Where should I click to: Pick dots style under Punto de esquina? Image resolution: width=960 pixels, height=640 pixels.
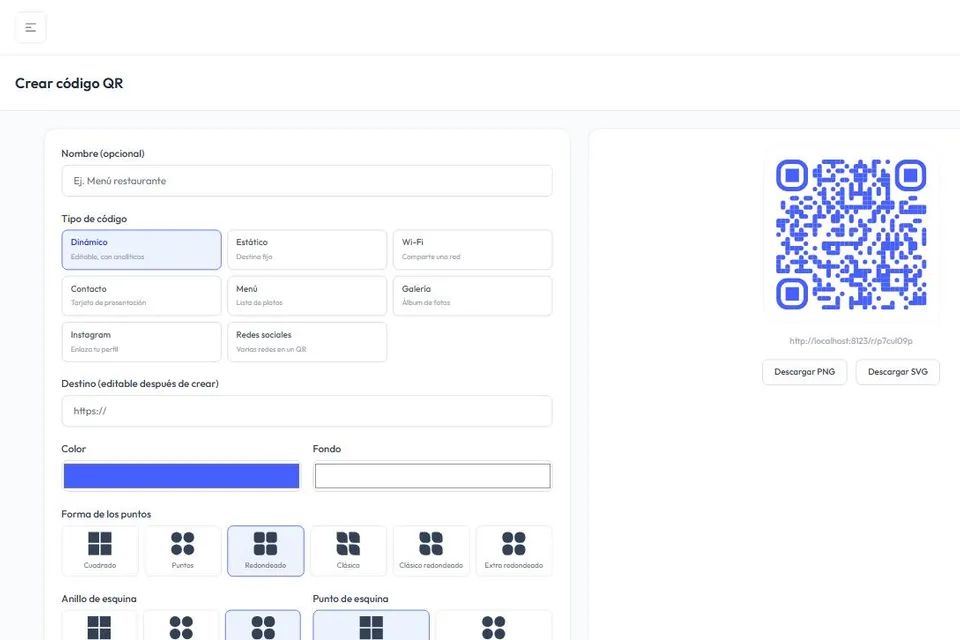pyautogui.click(x=493, y=625)
